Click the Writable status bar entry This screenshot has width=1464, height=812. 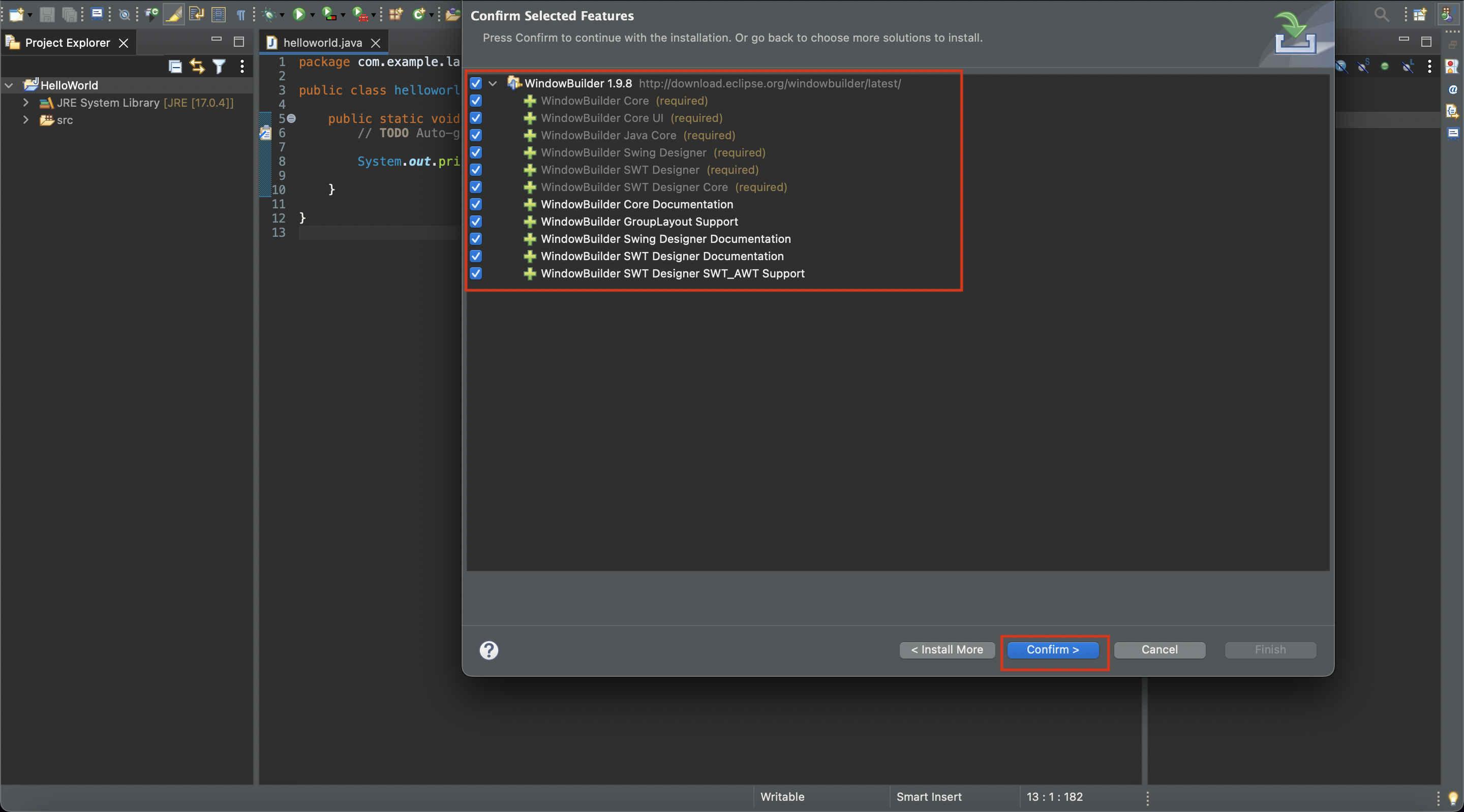coord(782,797)
